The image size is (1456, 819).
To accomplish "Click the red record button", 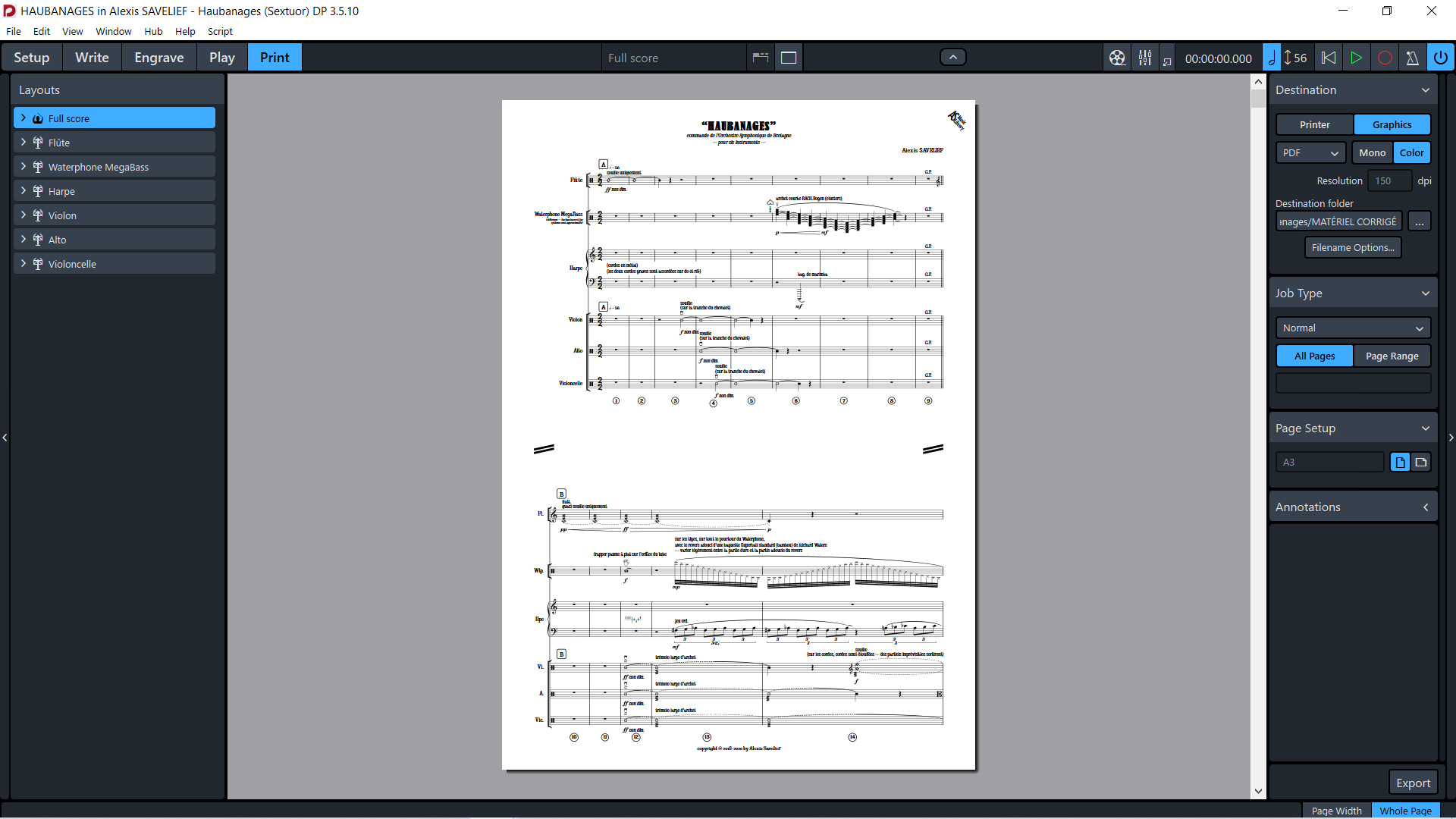I will point(1385,58).
